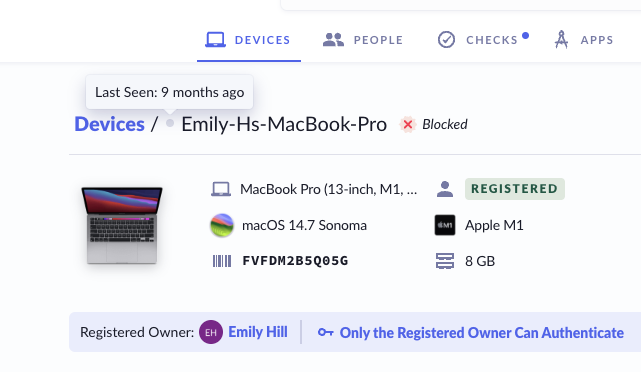641x372 pixels.
Task: Open the Checks tab
Action: click(483, 40)
